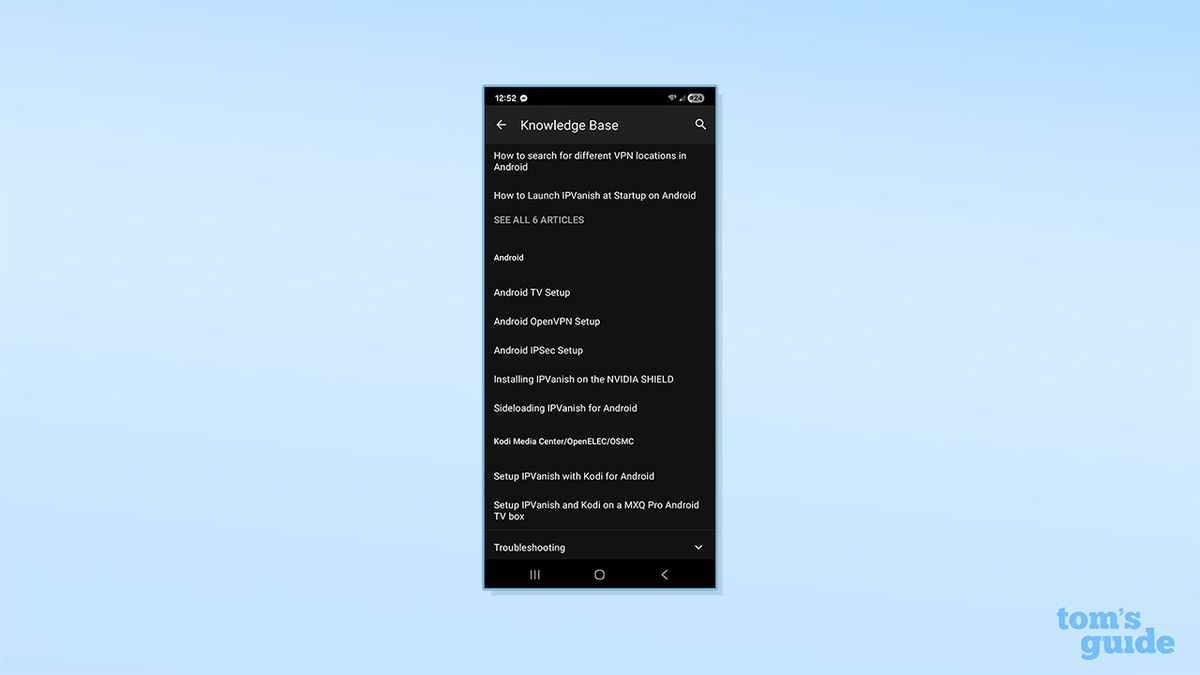
Task: Tap the battery indicator in status bar
Action: pyautogui.click(x=696, y=98)
